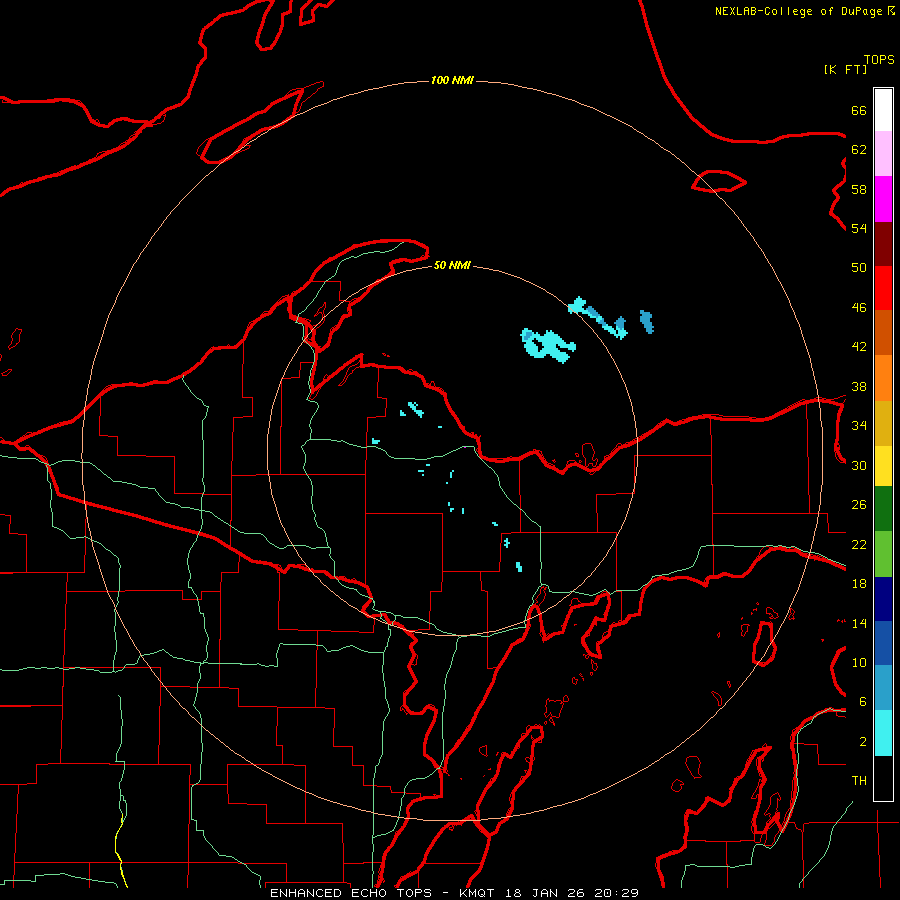The image size is (900, 900).
Task: Click the light pink band near 62 kft
Action: [883, 154]
